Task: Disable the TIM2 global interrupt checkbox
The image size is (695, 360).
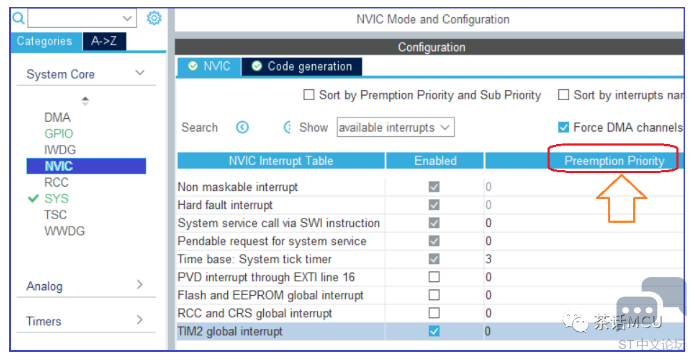Action: tap(434, 331)
